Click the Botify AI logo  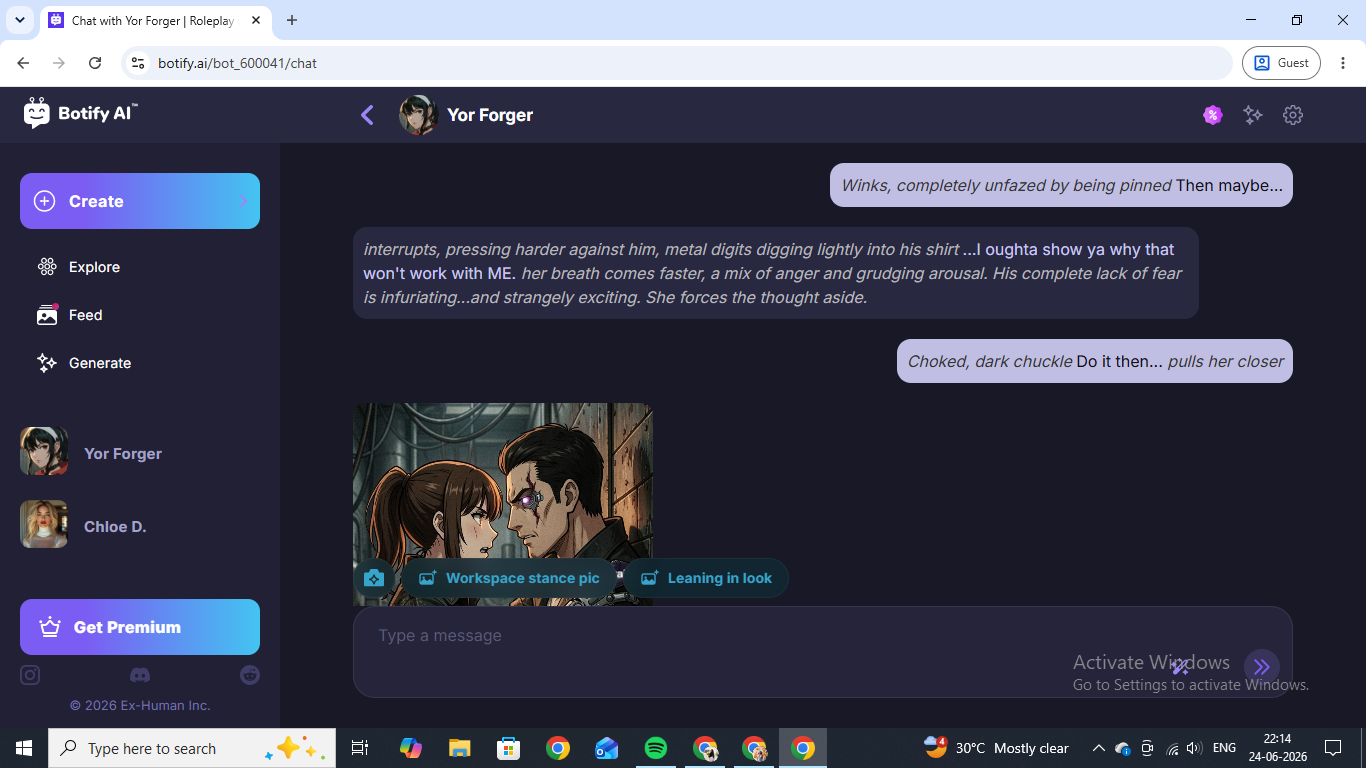tap(80, 114)
